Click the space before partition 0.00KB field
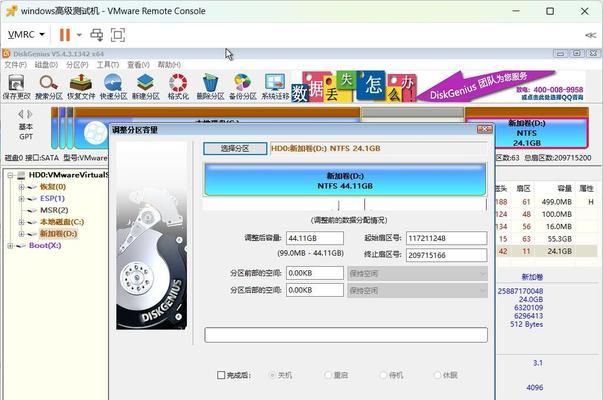 point(315,273)
